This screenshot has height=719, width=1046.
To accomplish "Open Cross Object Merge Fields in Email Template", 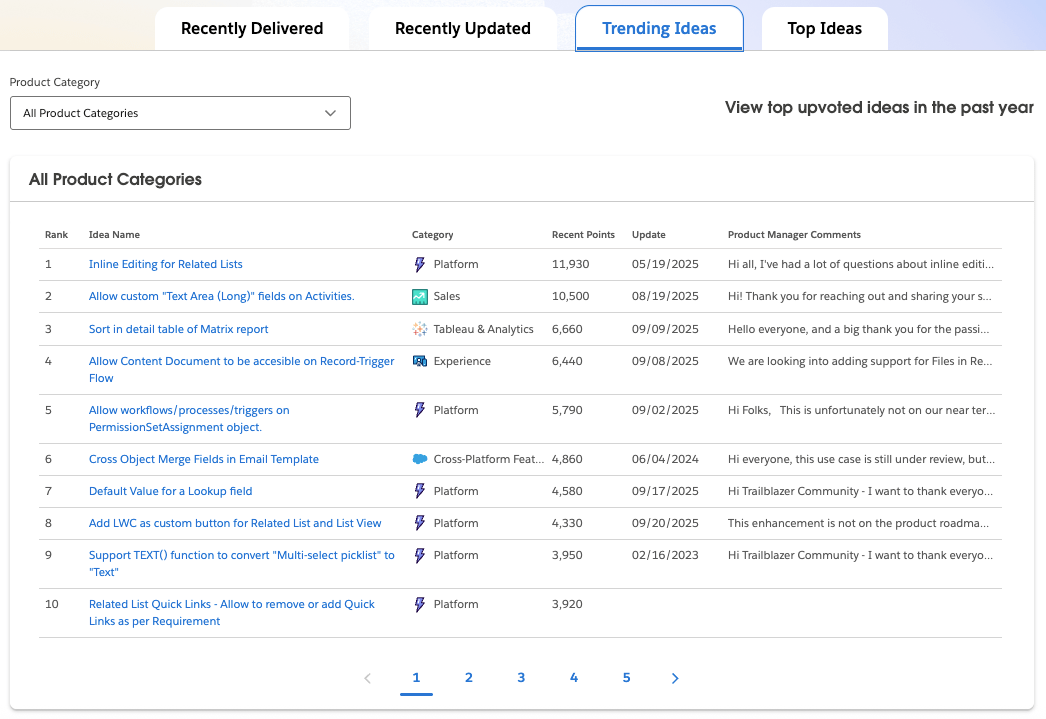I will (204, 459).
